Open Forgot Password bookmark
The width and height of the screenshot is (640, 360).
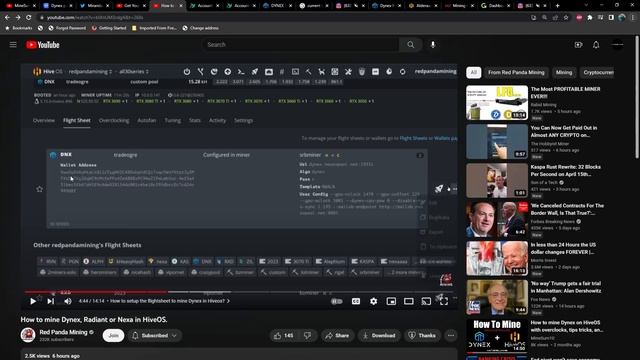[x=67, y=28]
